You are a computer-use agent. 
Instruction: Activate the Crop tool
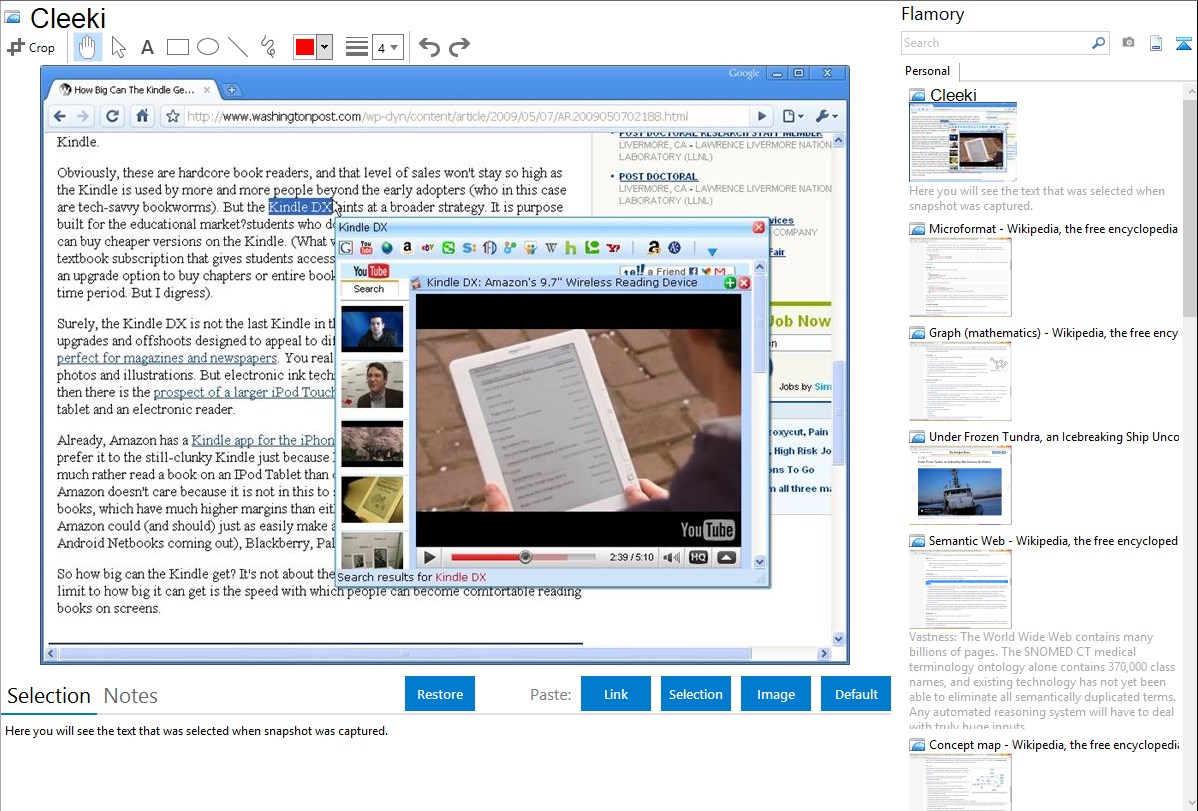coord(31,47)
